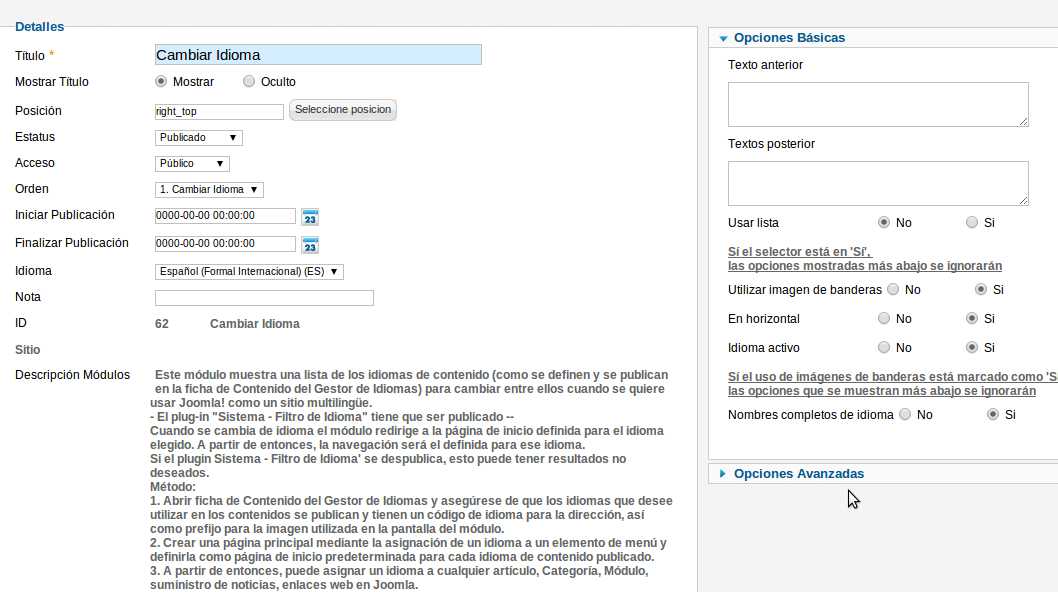Click the Título field containing Cambiar Idioma
The height and width of the screenshot is (592, 1058).
318,55
